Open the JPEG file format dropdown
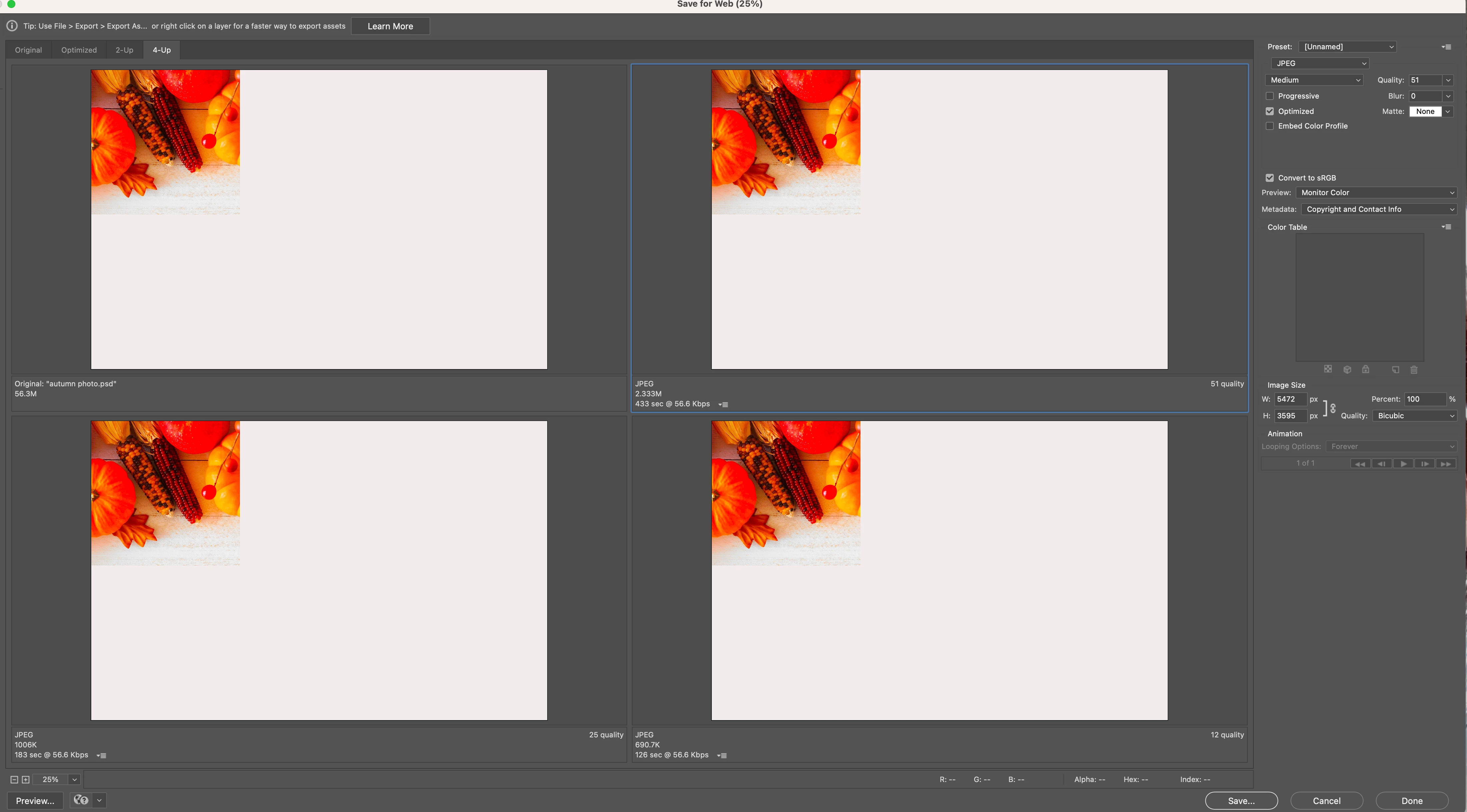Viewport: 1467px width, 812px height. click(x=1319, y=63)
